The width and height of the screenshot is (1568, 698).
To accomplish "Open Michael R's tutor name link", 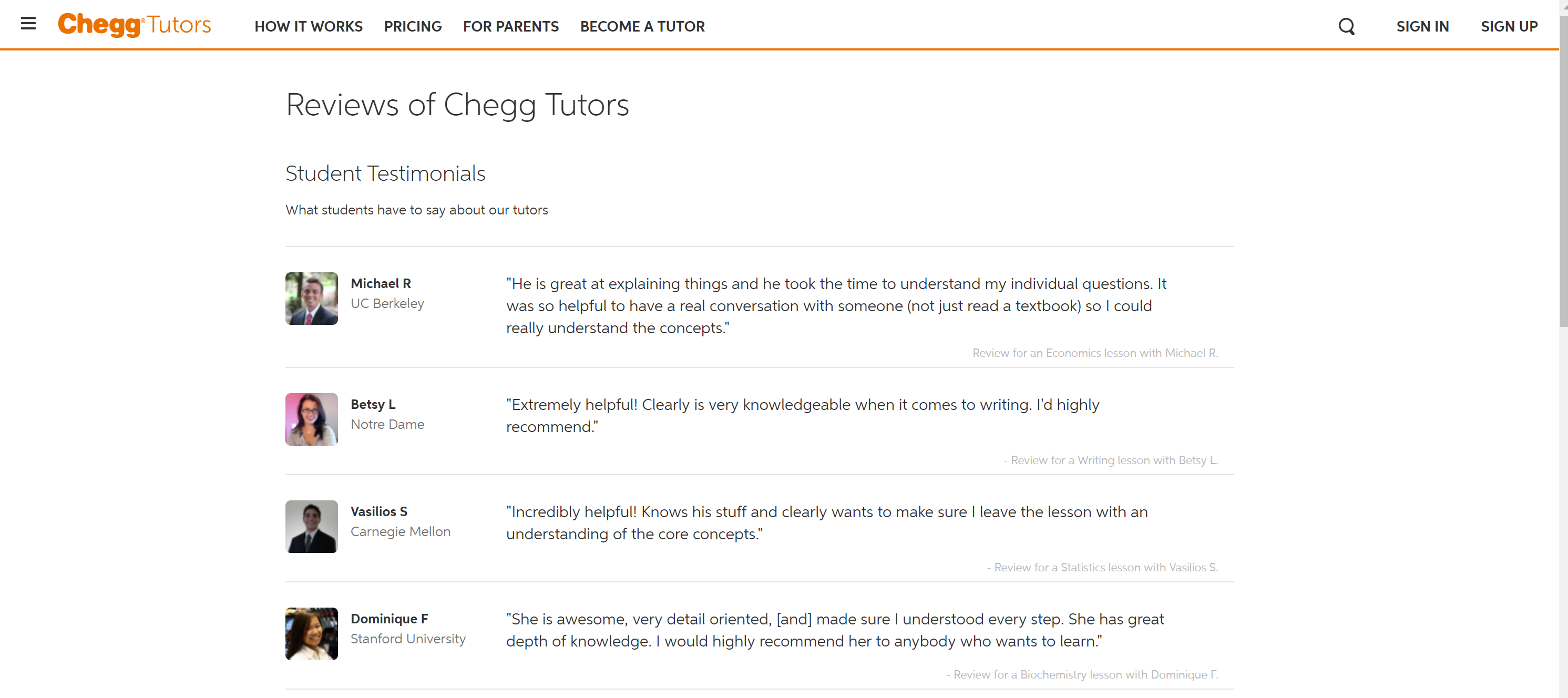I will click(381, 283).
